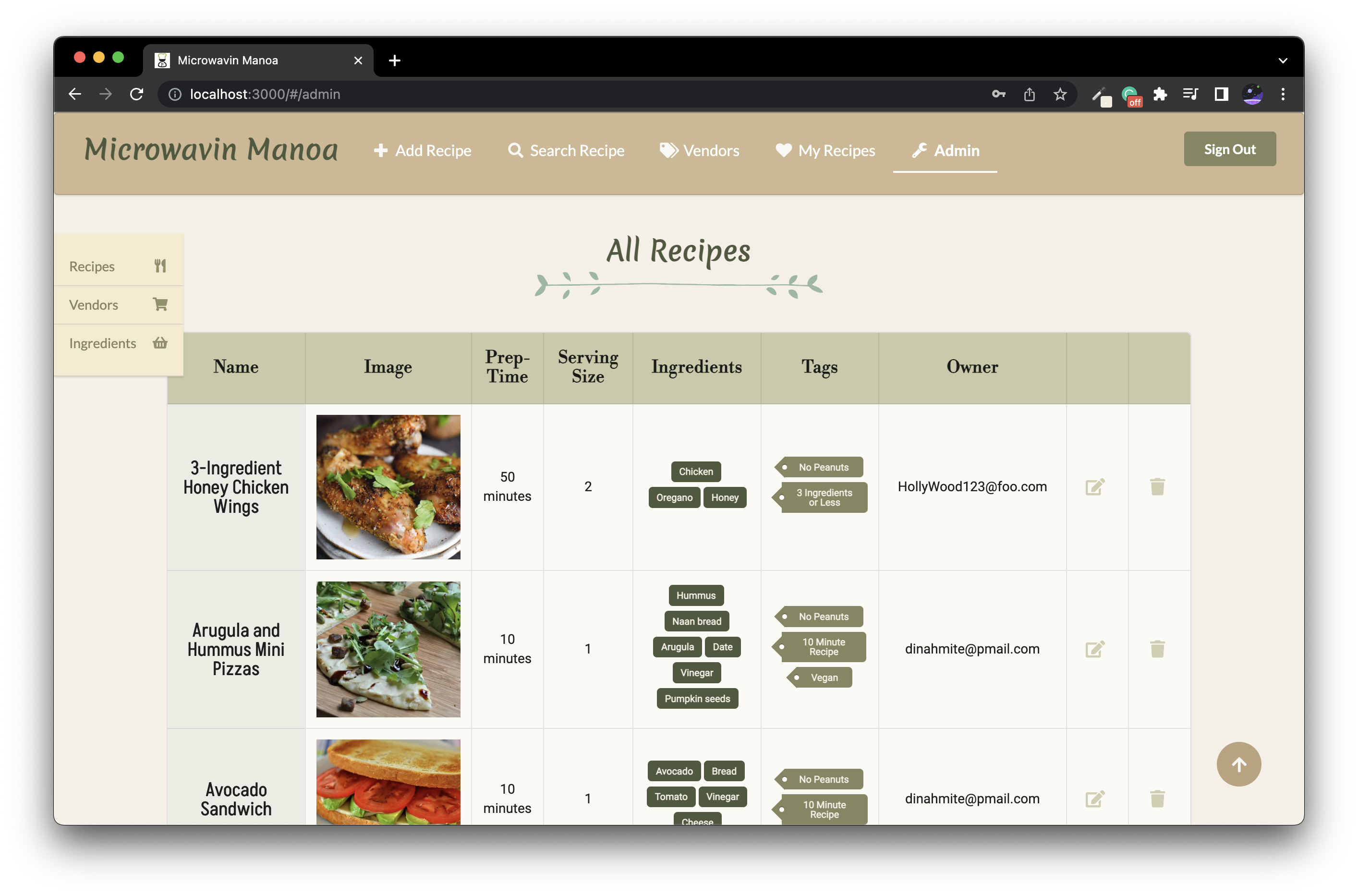Edit the Arugula and Hummus Mini Pizzas recipe
1358x896 pixels.
point(1095,649)
